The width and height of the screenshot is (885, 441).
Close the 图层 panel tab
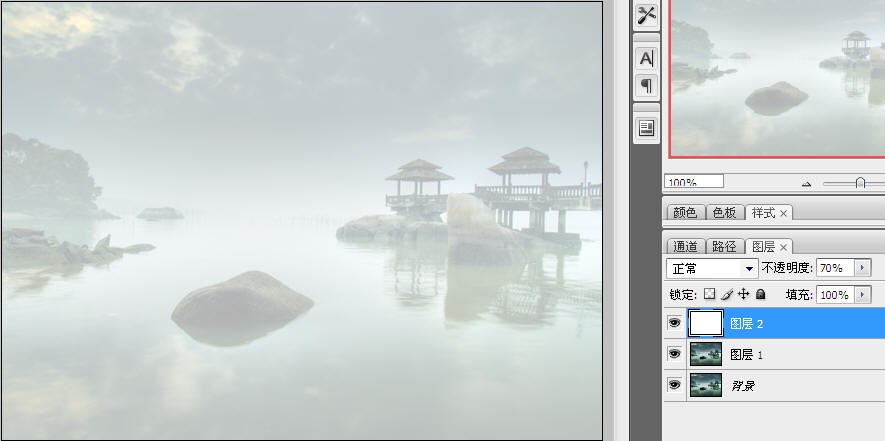(783, 247)
